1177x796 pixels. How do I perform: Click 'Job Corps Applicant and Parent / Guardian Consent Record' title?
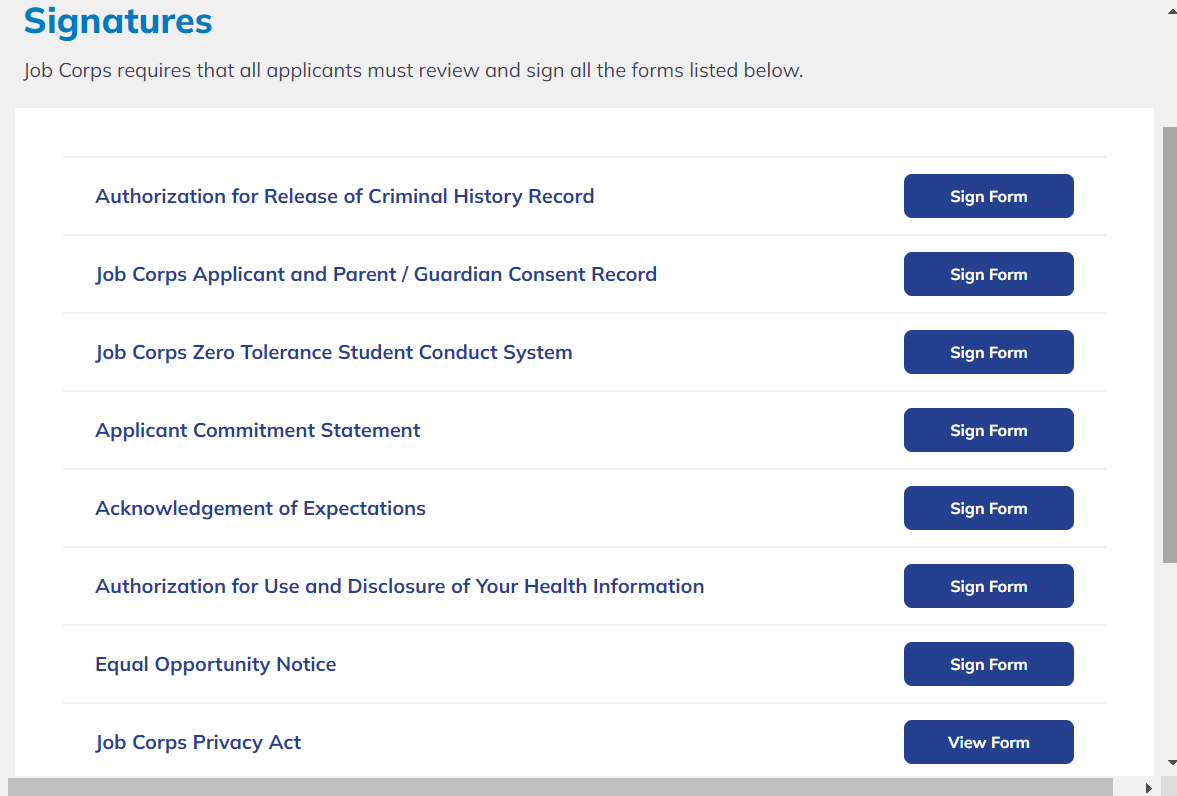(x=376, y=274)
